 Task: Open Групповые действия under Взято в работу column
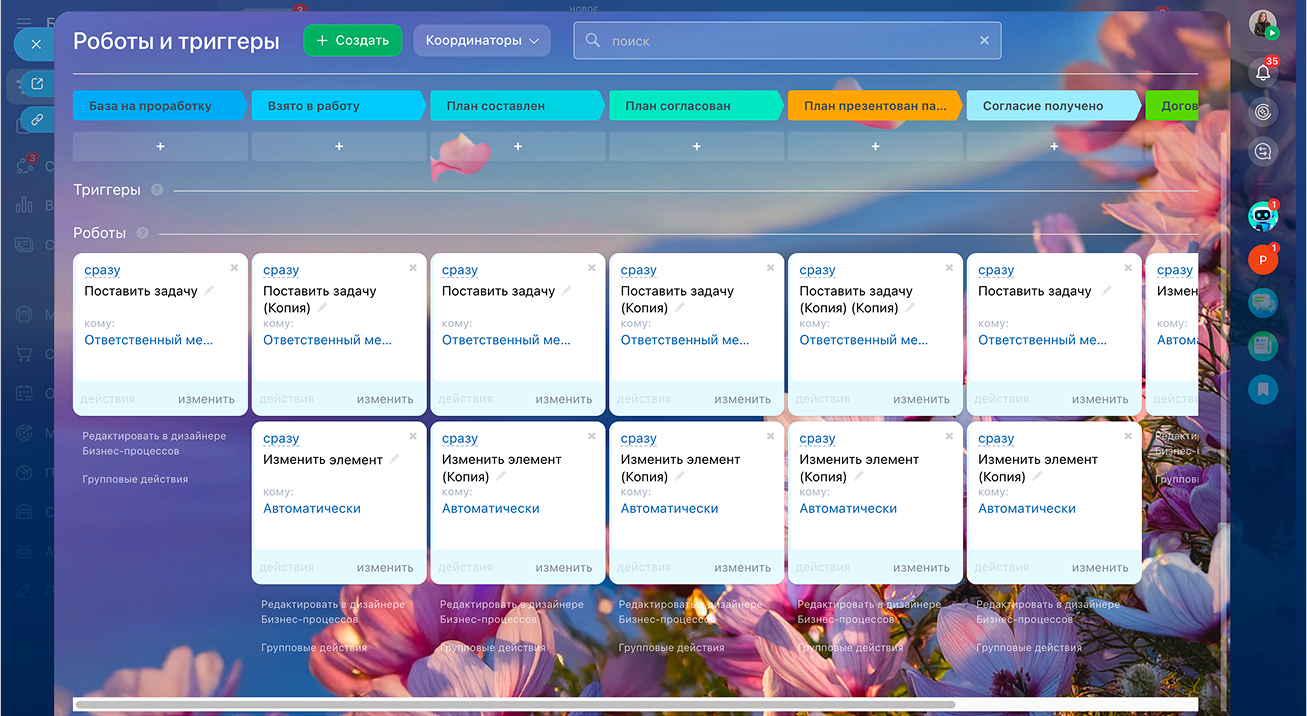[x=314, y=647]
